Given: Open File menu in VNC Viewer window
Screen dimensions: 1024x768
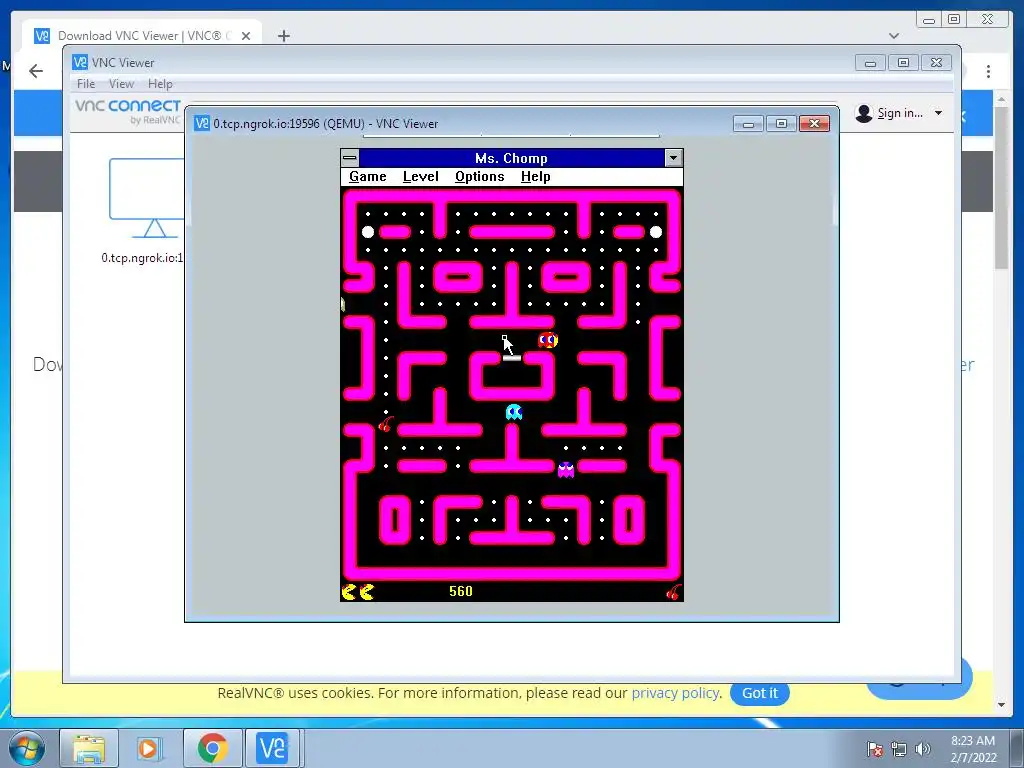Looking at the screenshot, I should [86, 84].
